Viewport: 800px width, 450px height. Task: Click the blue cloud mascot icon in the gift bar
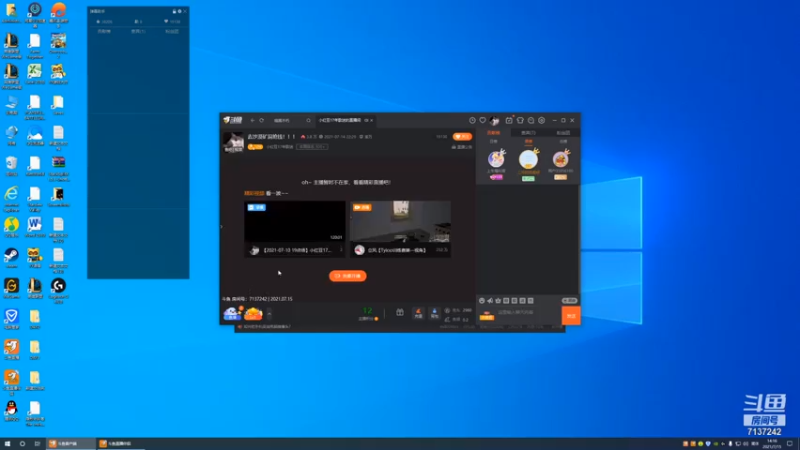(x=232, y=313)
